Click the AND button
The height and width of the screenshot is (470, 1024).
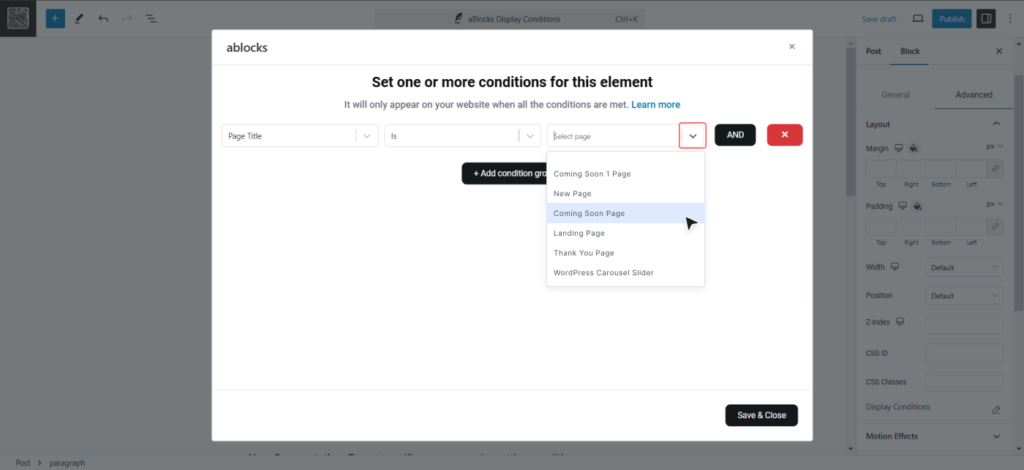[735, 134]
